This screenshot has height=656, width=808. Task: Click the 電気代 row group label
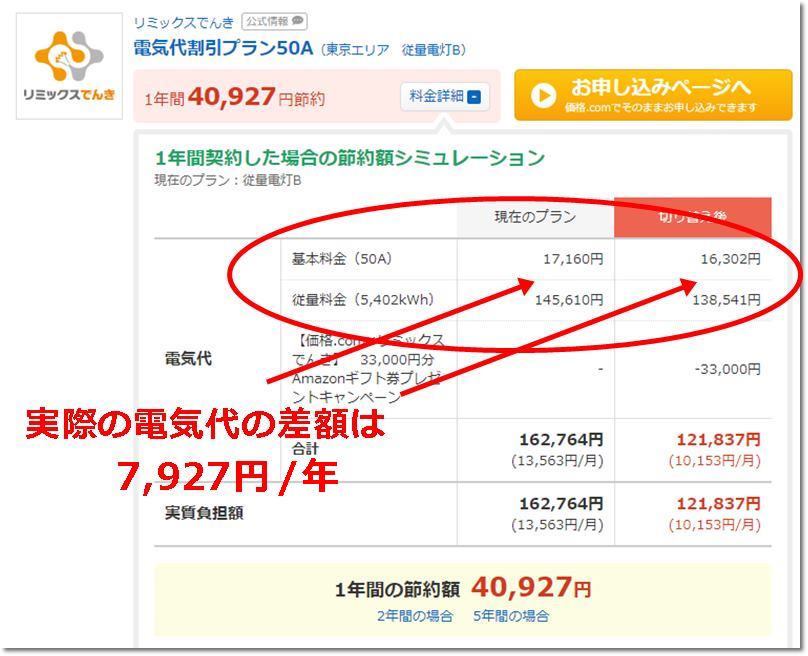(188, 359)
